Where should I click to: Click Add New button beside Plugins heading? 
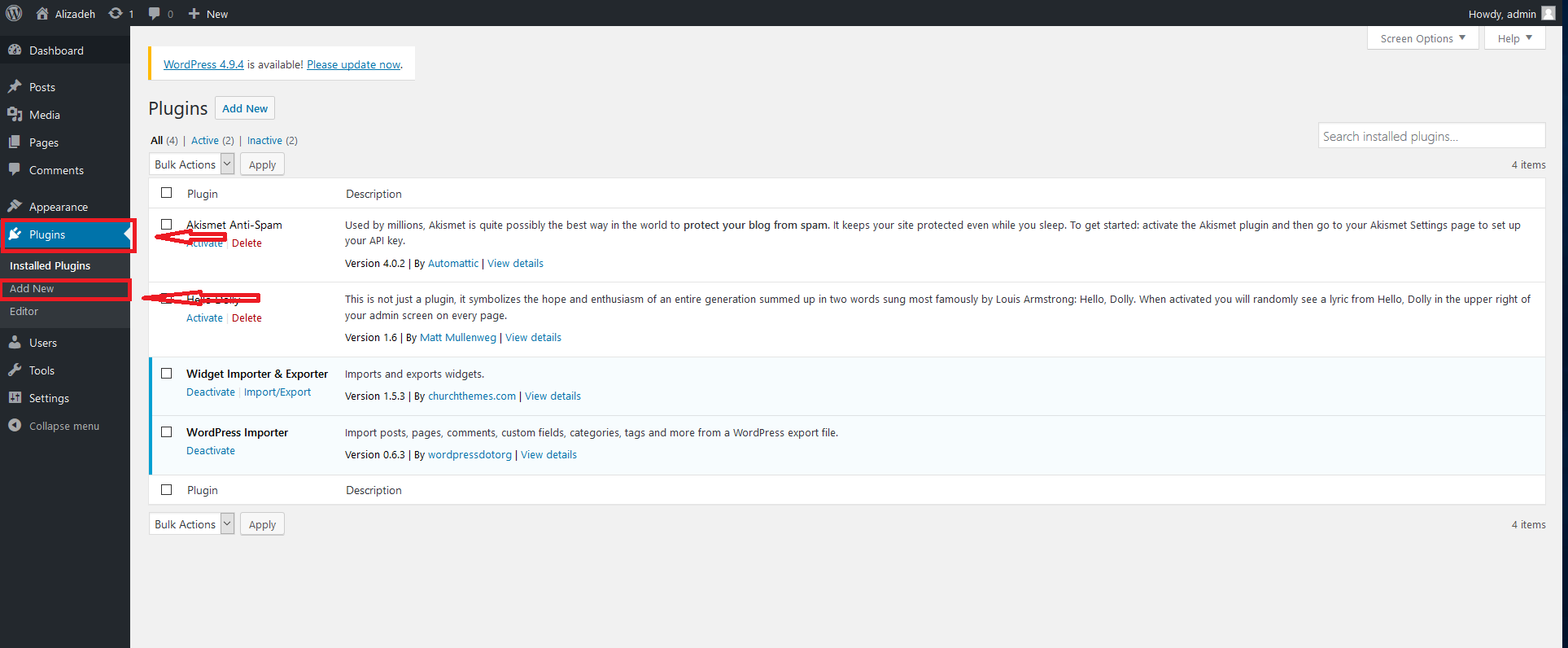click(245, 108)
